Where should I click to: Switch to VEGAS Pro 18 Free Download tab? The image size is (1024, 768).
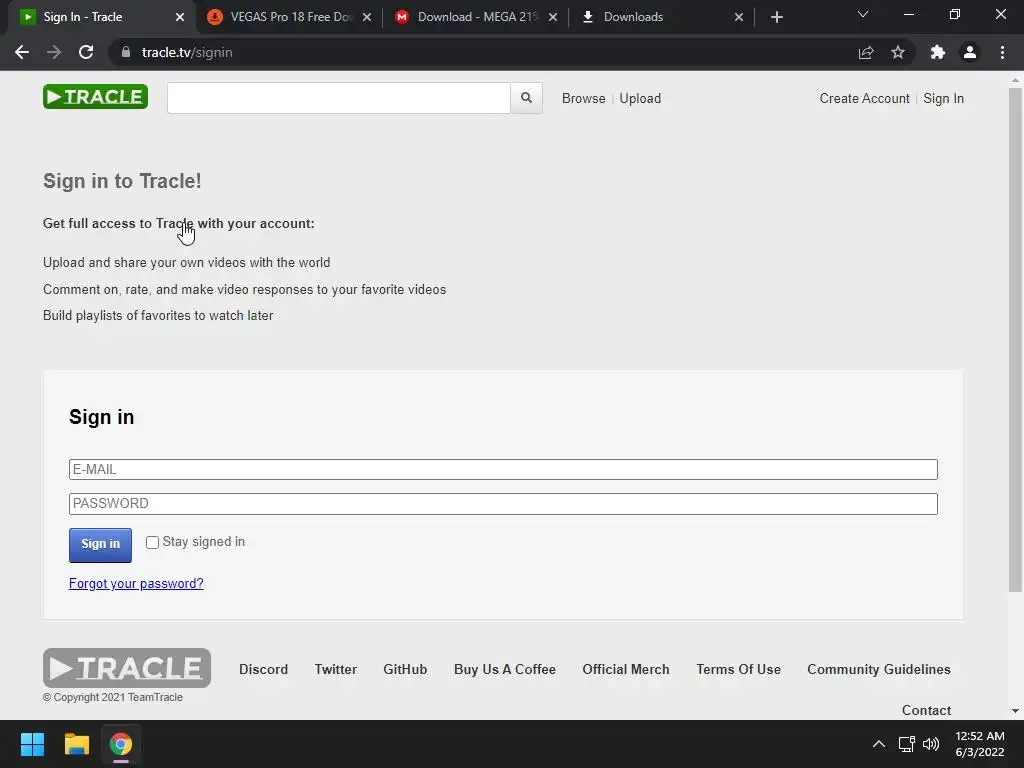click(x=289, y=17)
